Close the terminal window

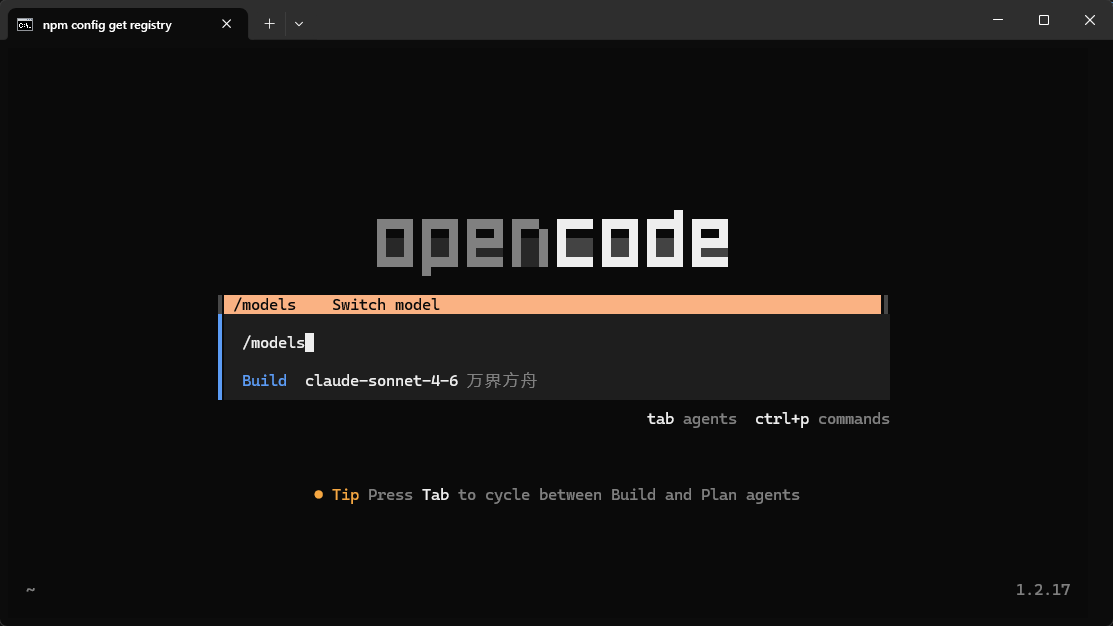coord(1090,20)
